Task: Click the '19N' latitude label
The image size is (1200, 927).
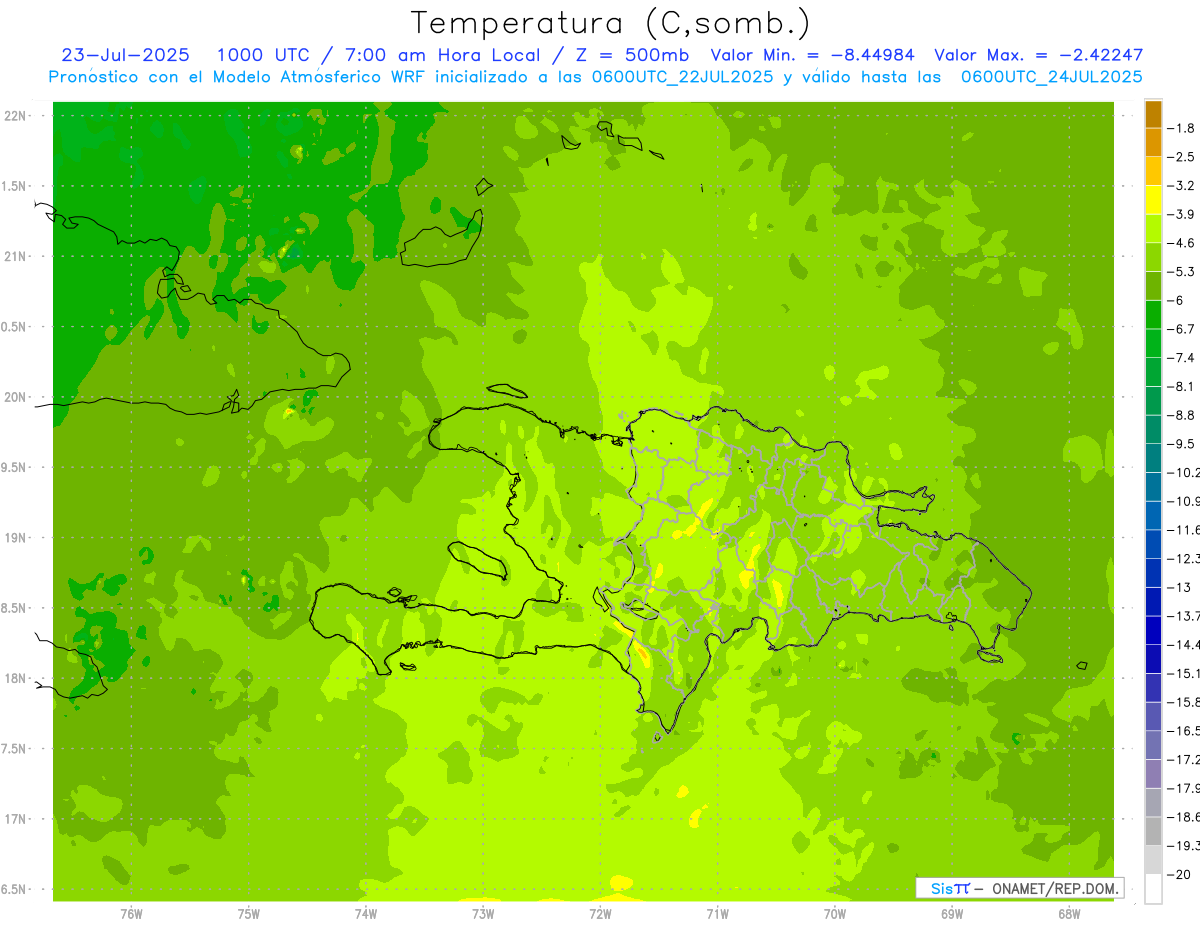Action: 15,538
